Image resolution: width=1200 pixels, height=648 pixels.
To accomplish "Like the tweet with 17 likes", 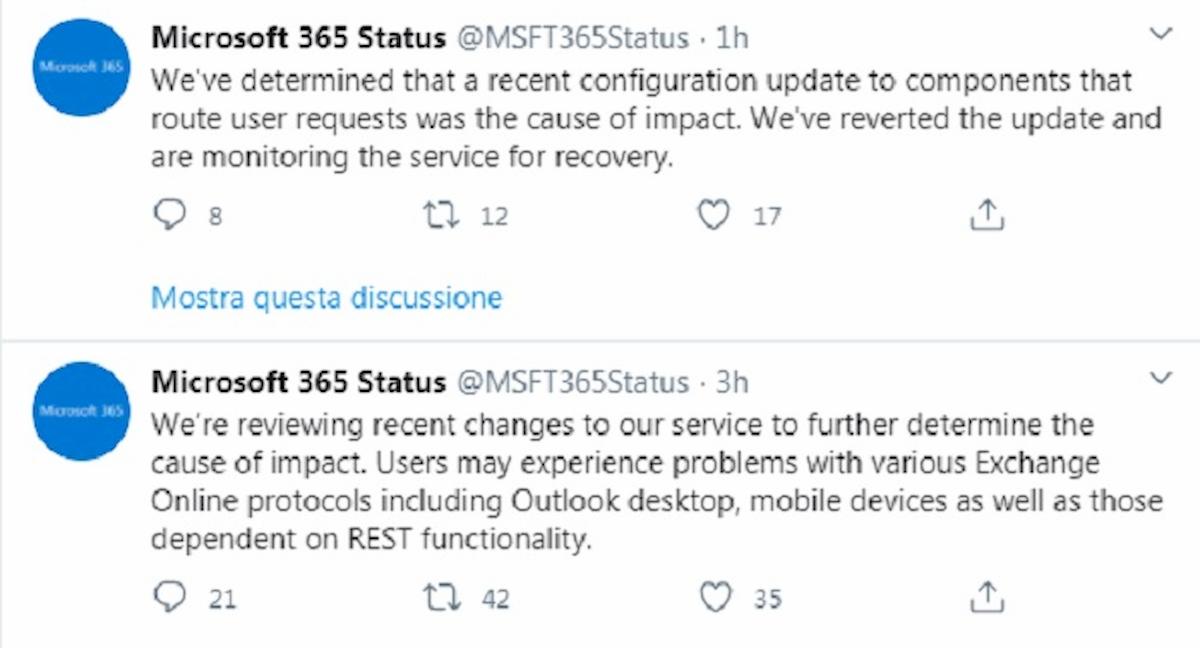I will [713, 213].
